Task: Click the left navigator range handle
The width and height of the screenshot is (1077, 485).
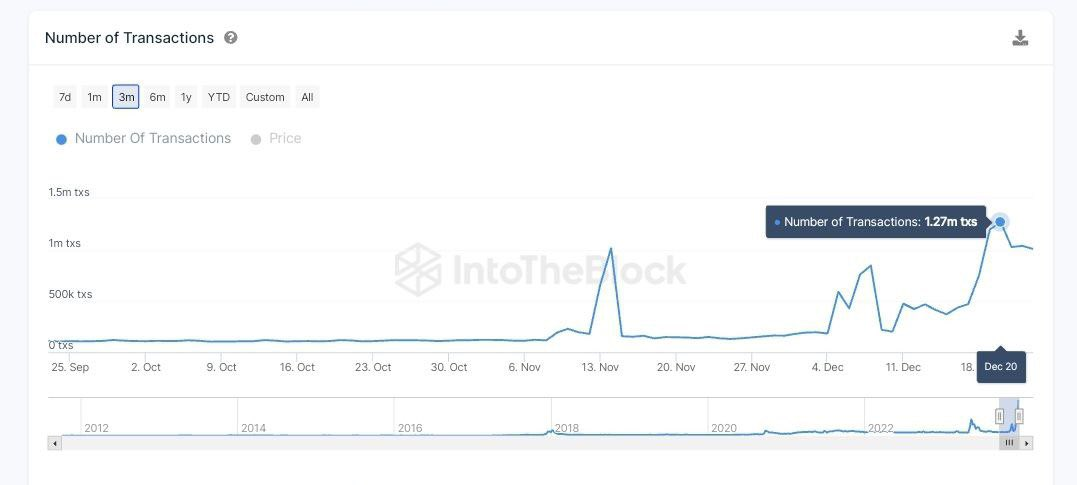Action: click(999, 416)
